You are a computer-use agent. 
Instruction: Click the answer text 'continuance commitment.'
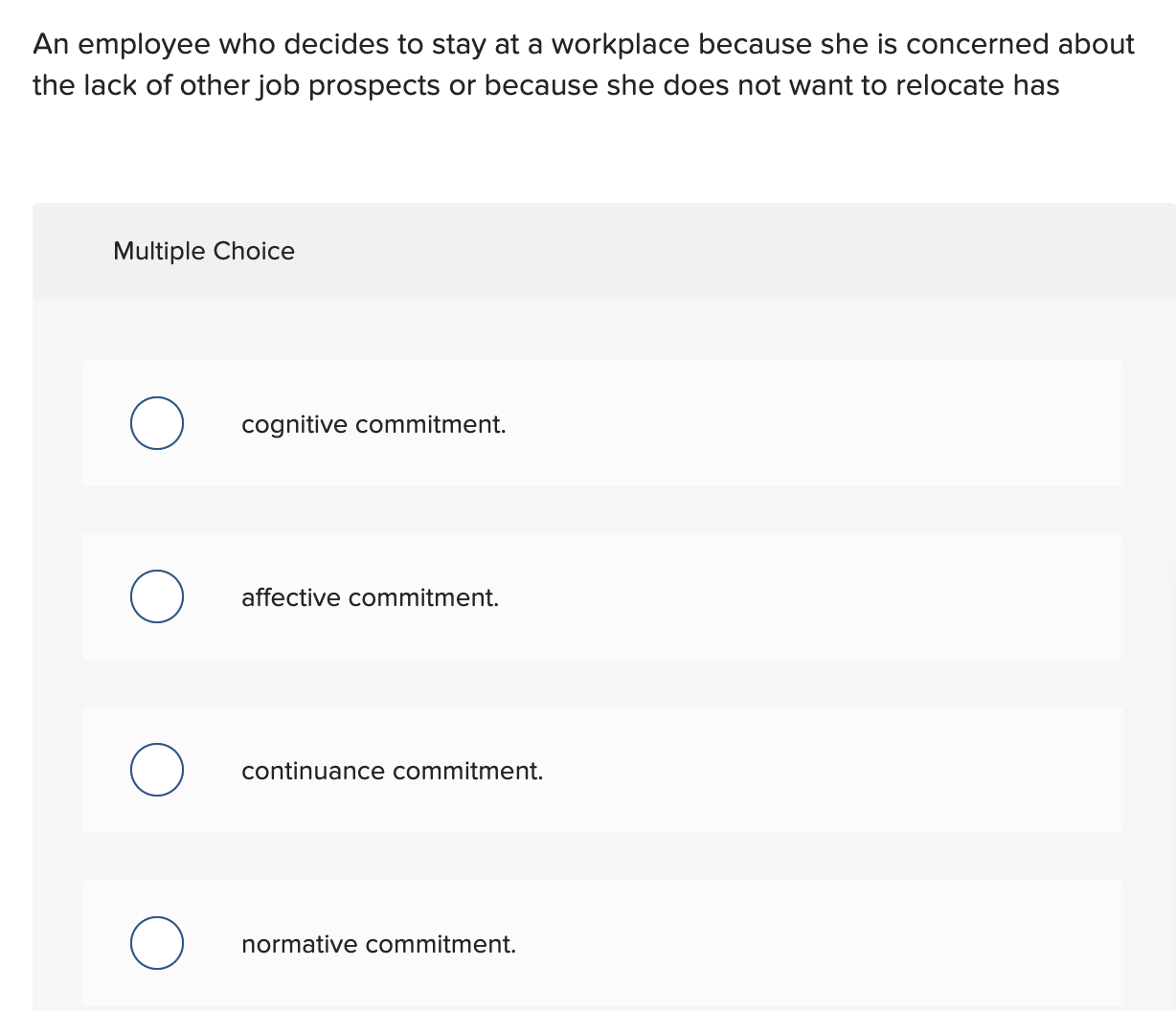392,771
